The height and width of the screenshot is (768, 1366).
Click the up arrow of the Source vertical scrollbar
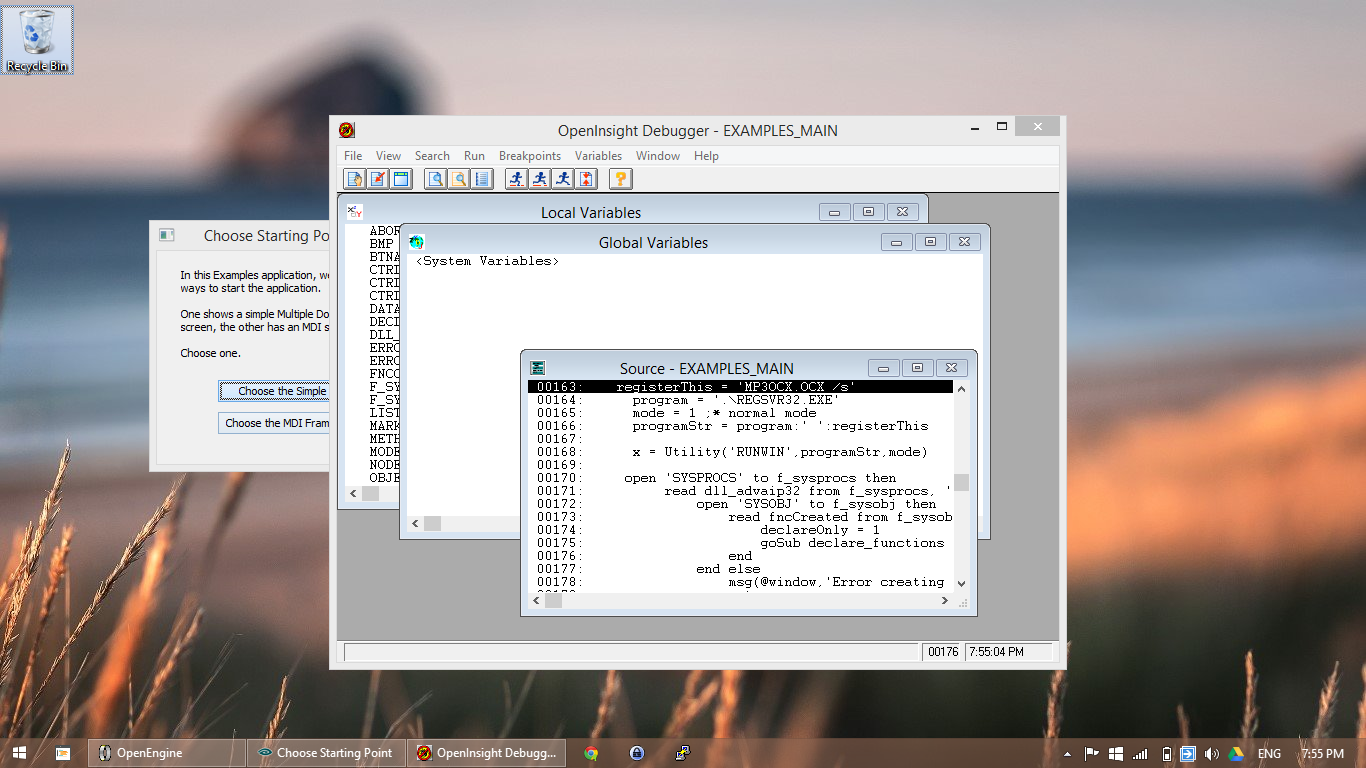961,388
